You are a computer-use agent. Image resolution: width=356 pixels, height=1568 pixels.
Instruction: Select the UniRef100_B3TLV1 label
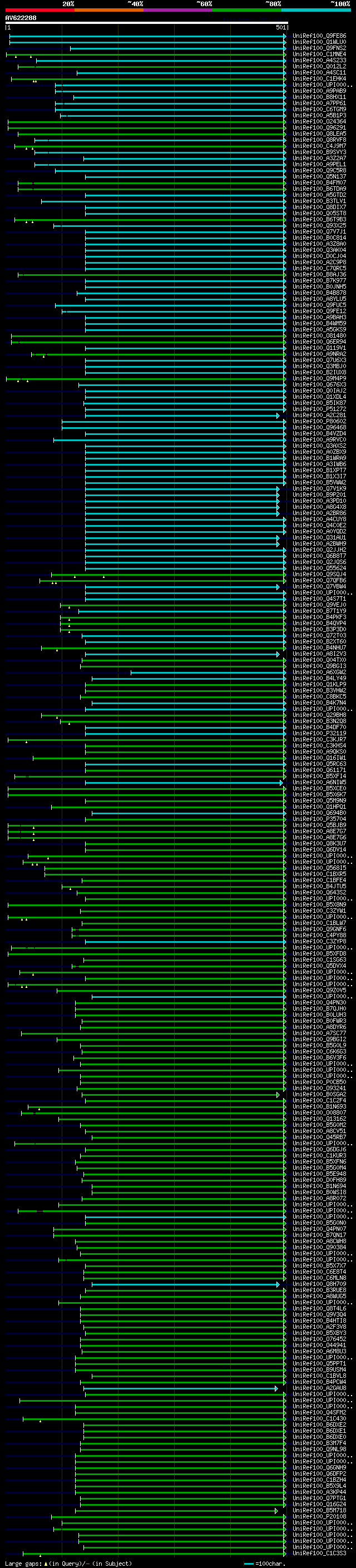coord(319,201)
